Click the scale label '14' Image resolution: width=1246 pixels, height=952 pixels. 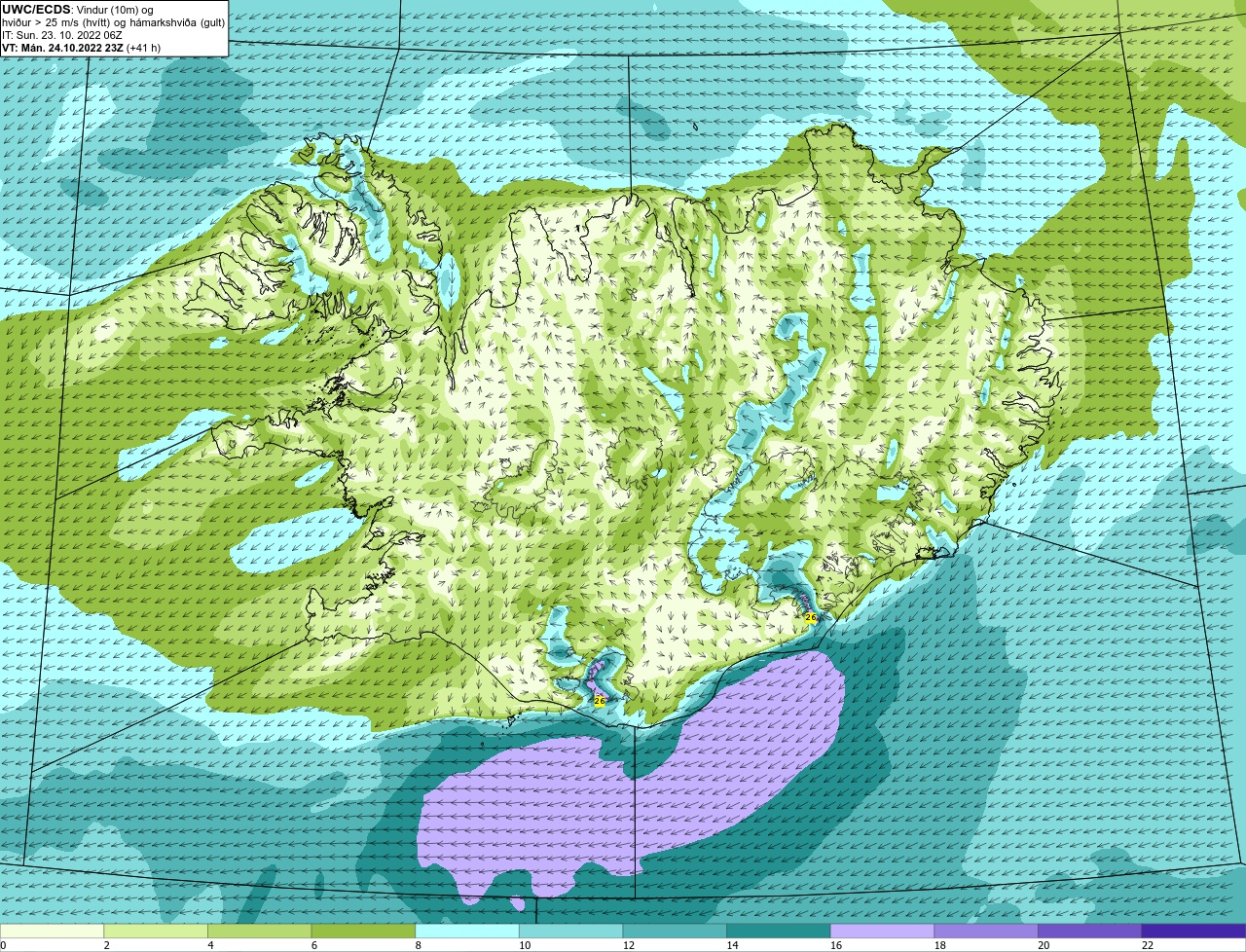tap(732, 945)
